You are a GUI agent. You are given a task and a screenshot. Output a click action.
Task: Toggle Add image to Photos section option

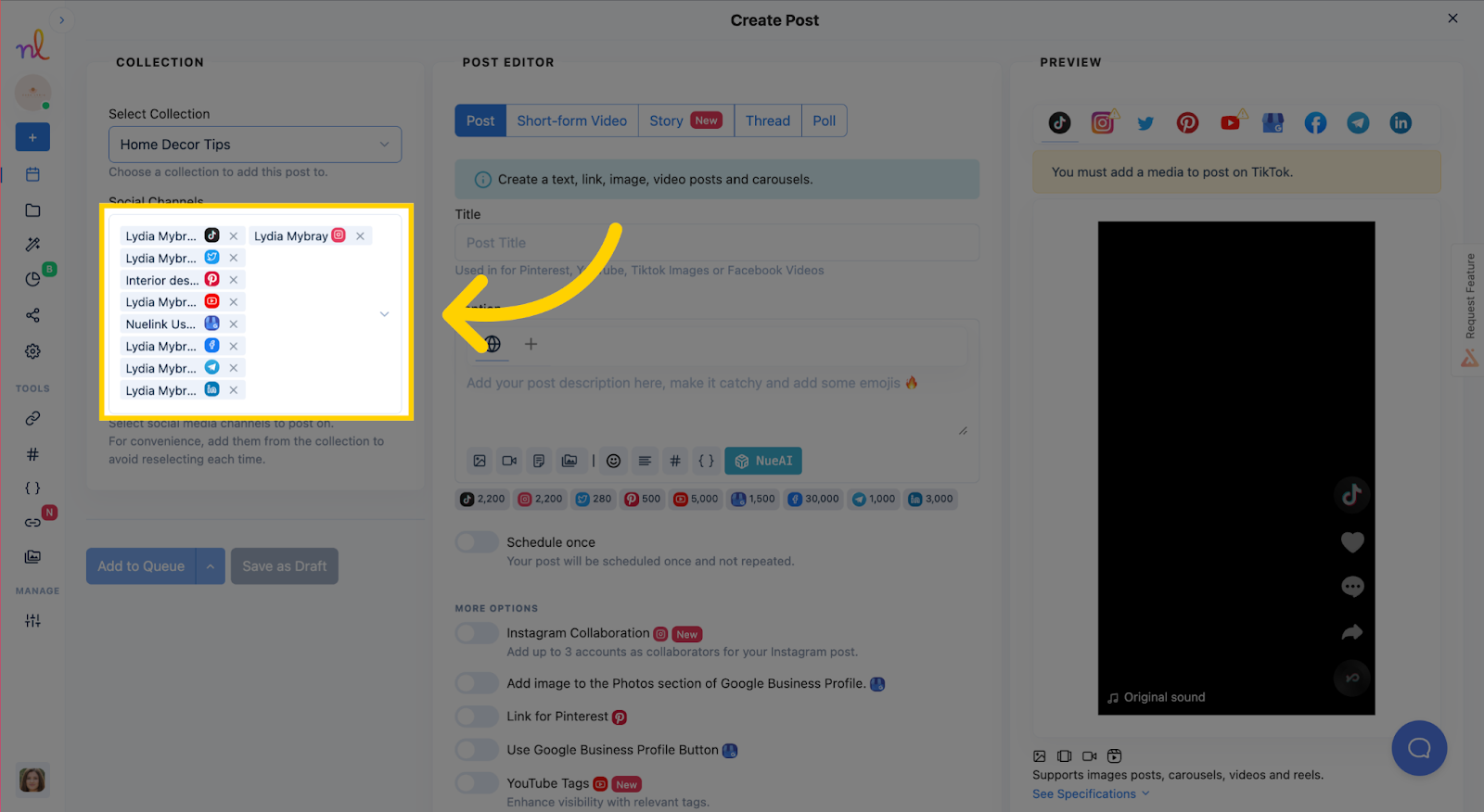coord(477,683)
